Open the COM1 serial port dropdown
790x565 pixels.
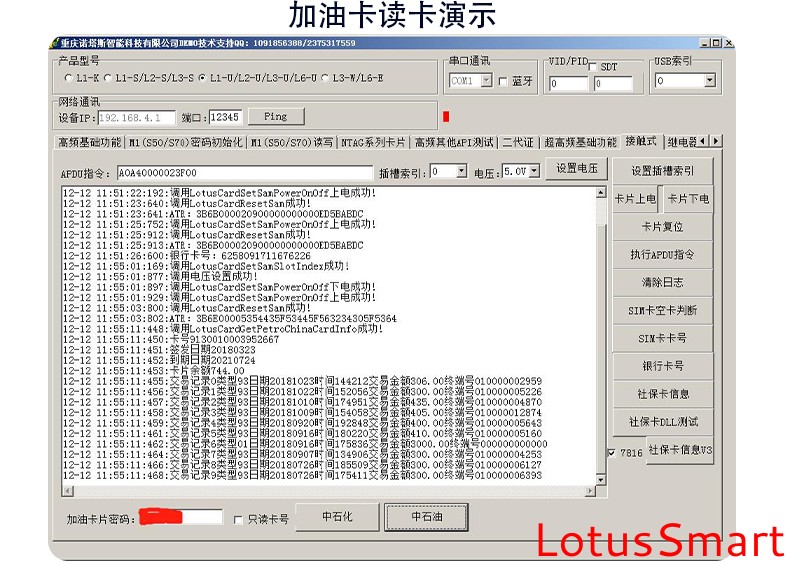(486, 81)
